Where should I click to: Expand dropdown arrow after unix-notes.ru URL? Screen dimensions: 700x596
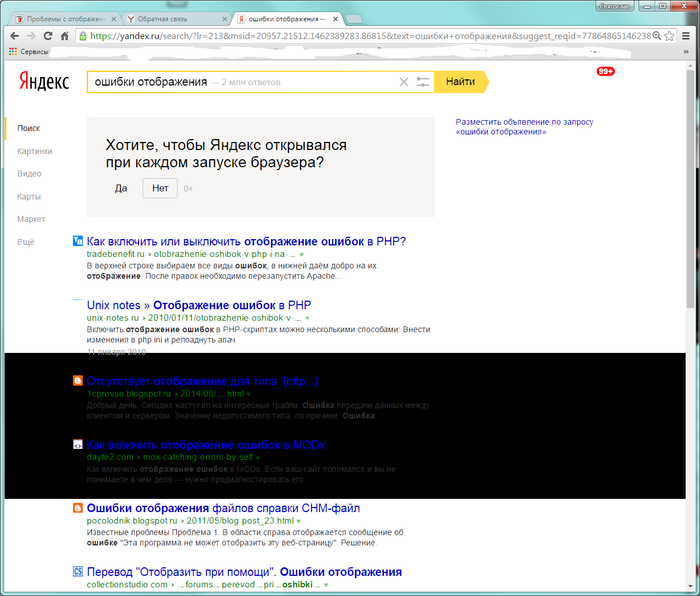[x=307, y=318]
